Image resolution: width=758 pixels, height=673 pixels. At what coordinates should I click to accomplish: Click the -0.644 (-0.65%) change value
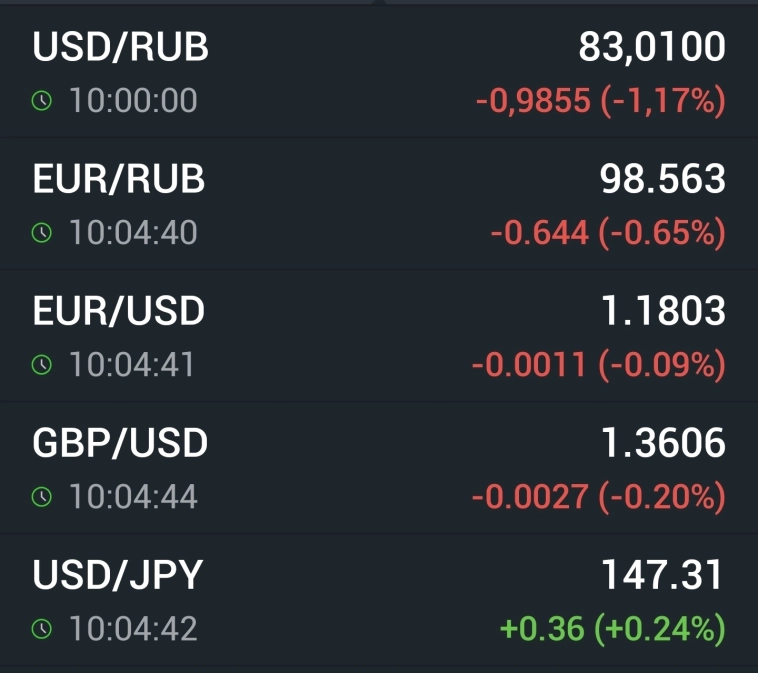(x=607, y=233)
